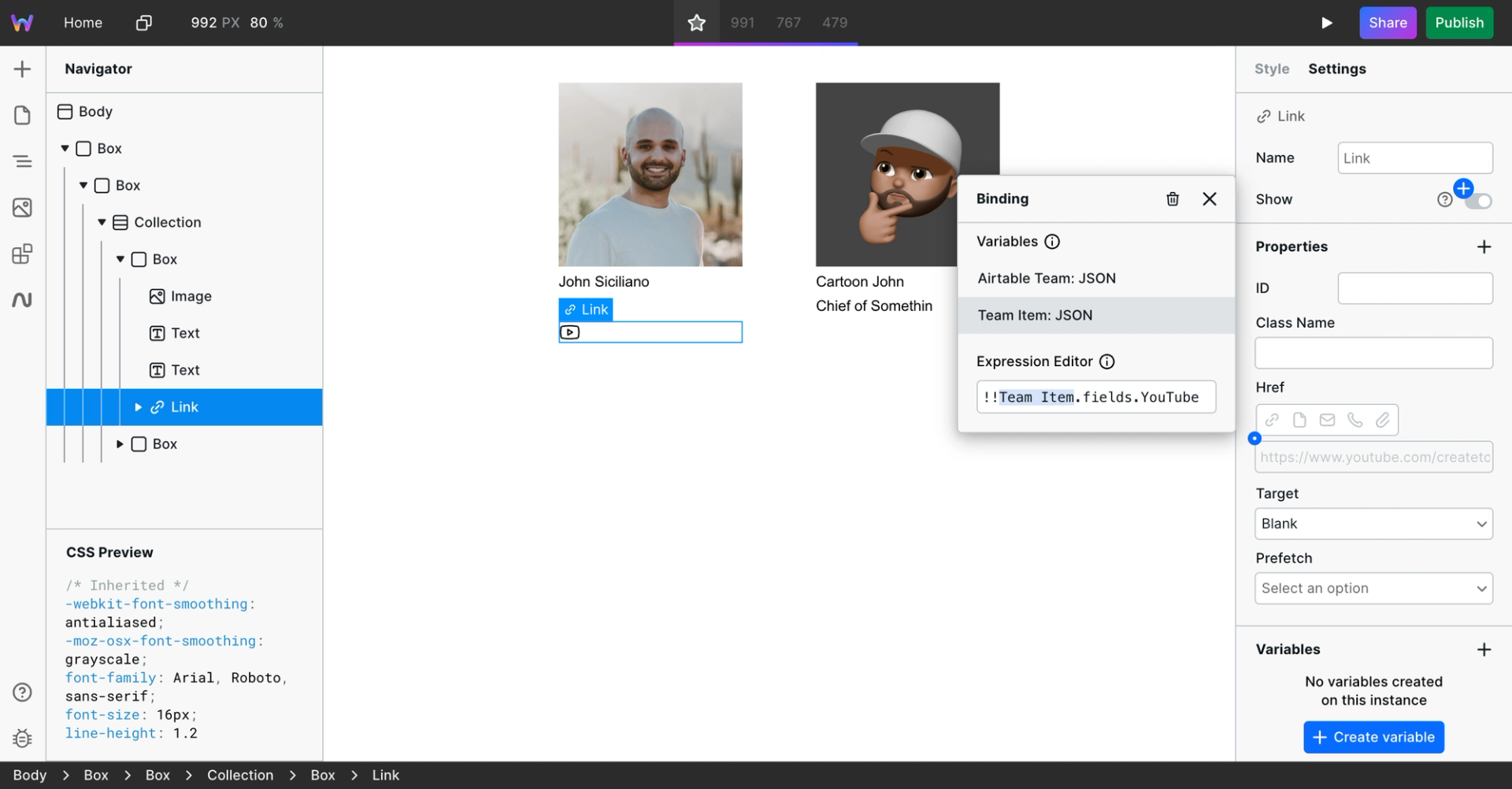This screenshot has width=1512, height=789.
Task: Open the Components panel icon
Action: 22,254
